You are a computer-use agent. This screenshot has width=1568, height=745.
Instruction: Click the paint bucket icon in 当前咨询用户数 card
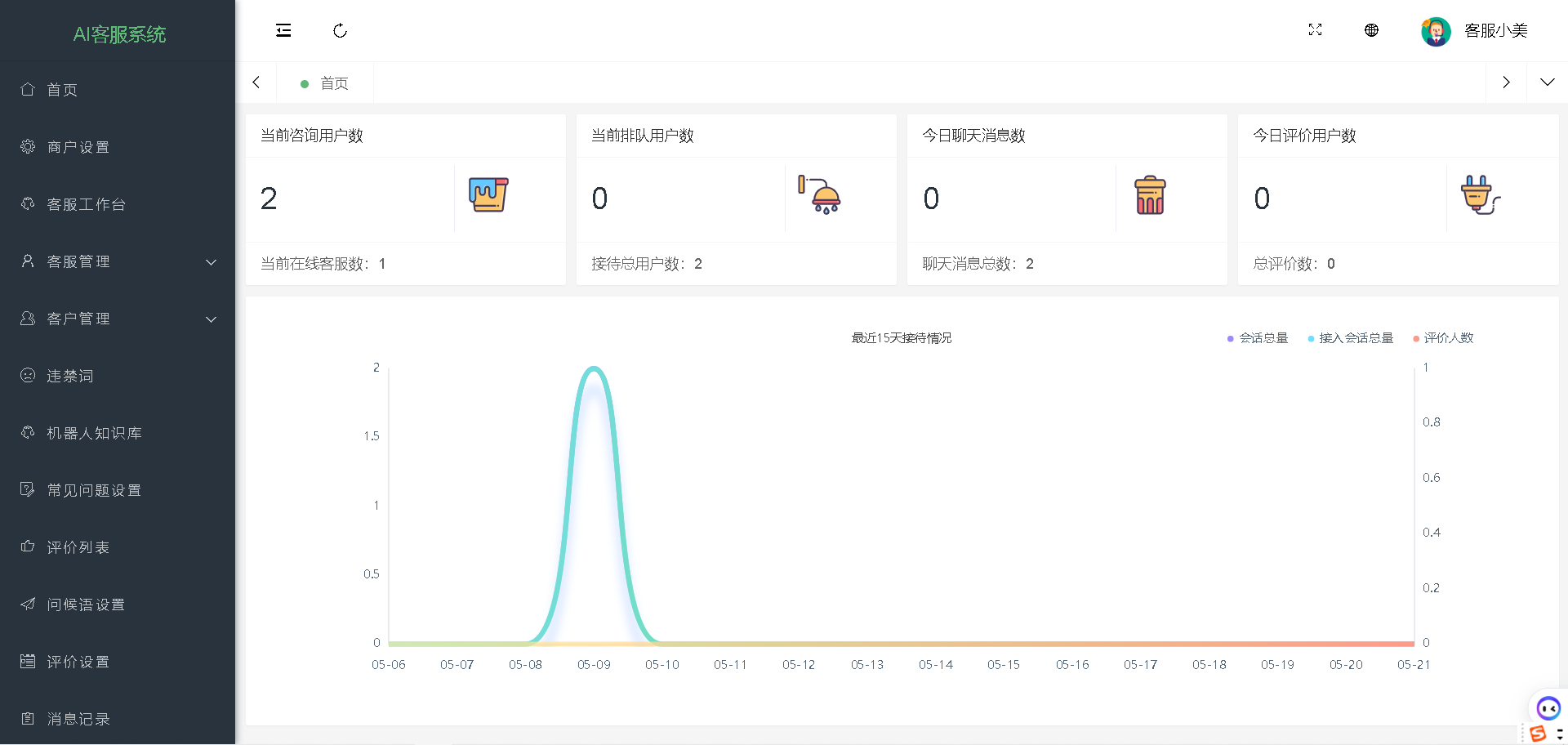[488, 195]
